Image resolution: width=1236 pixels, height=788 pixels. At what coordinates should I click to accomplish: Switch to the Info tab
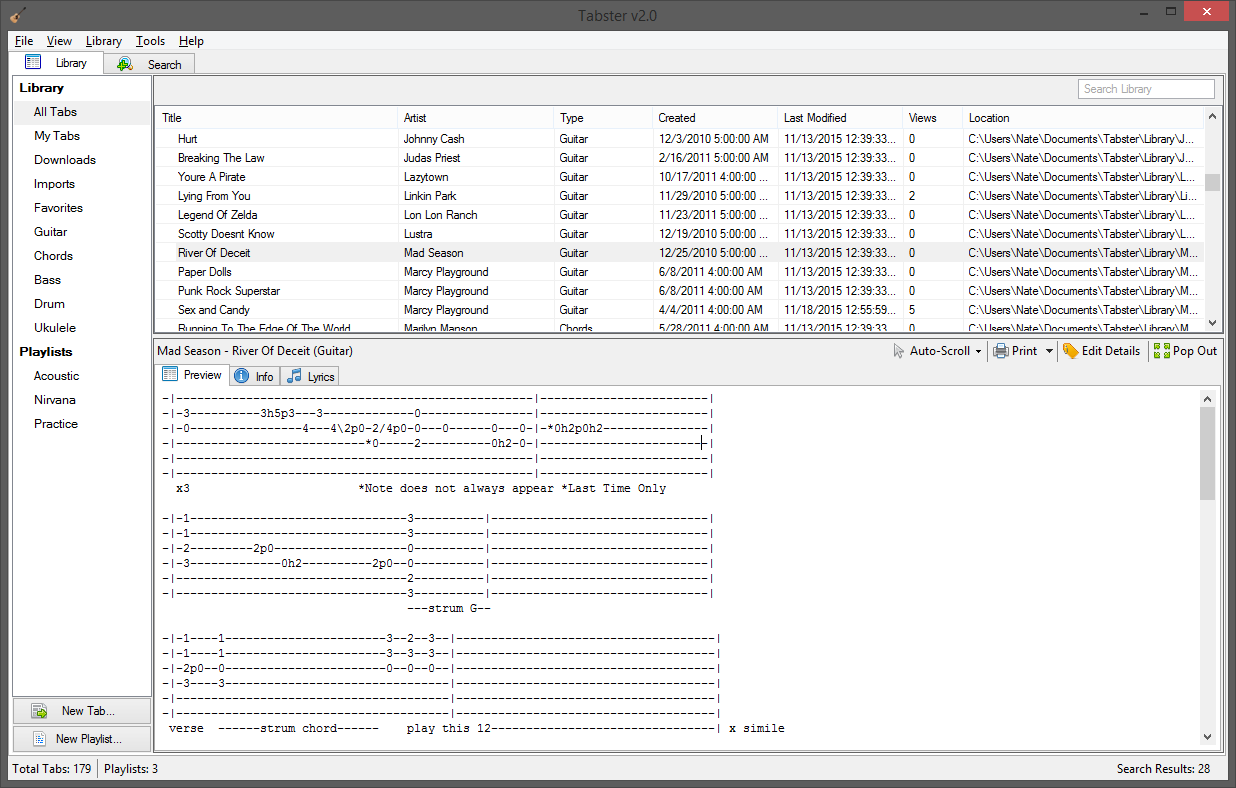254,376
